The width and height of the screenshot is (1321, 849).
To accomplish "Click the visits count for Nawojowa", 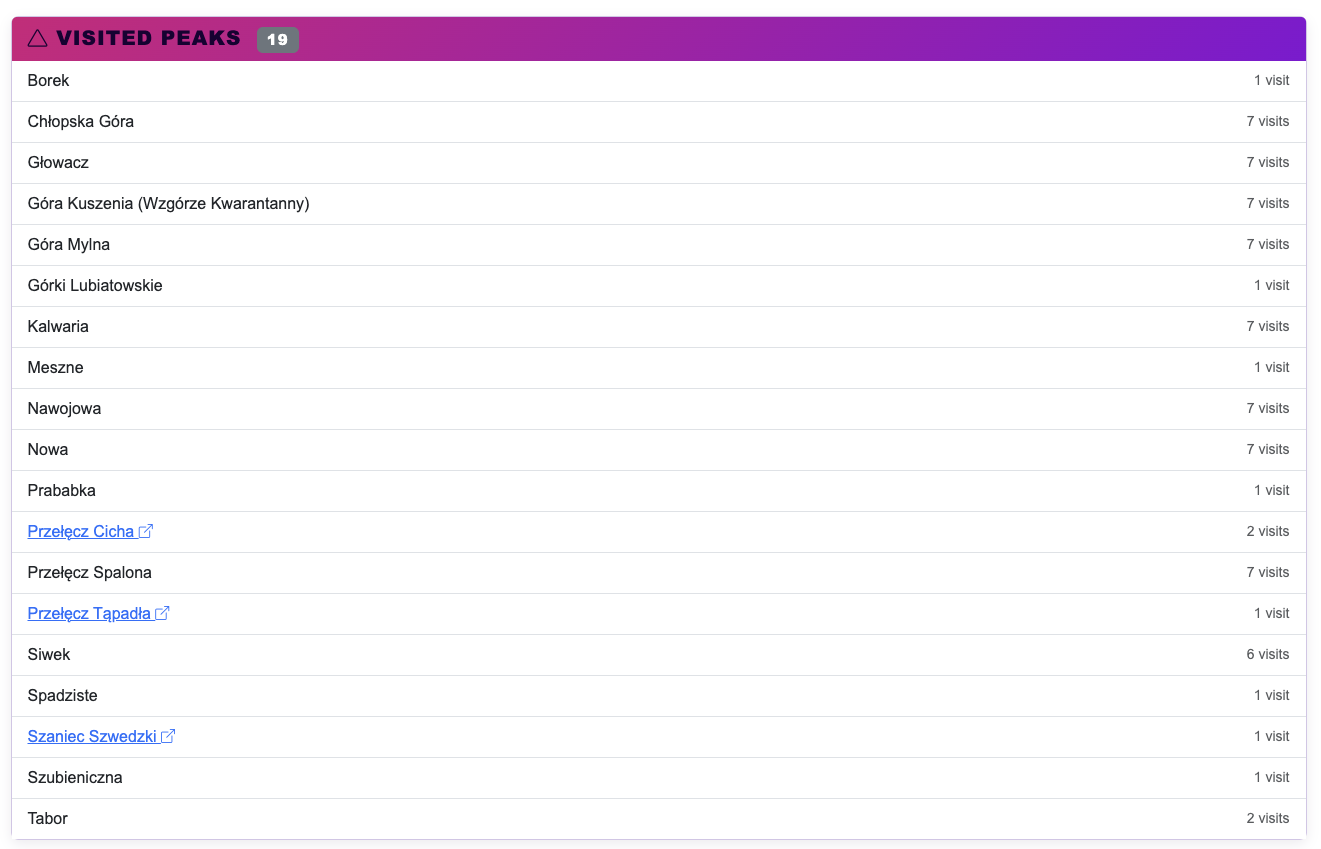I will (x=1268, y=408).
